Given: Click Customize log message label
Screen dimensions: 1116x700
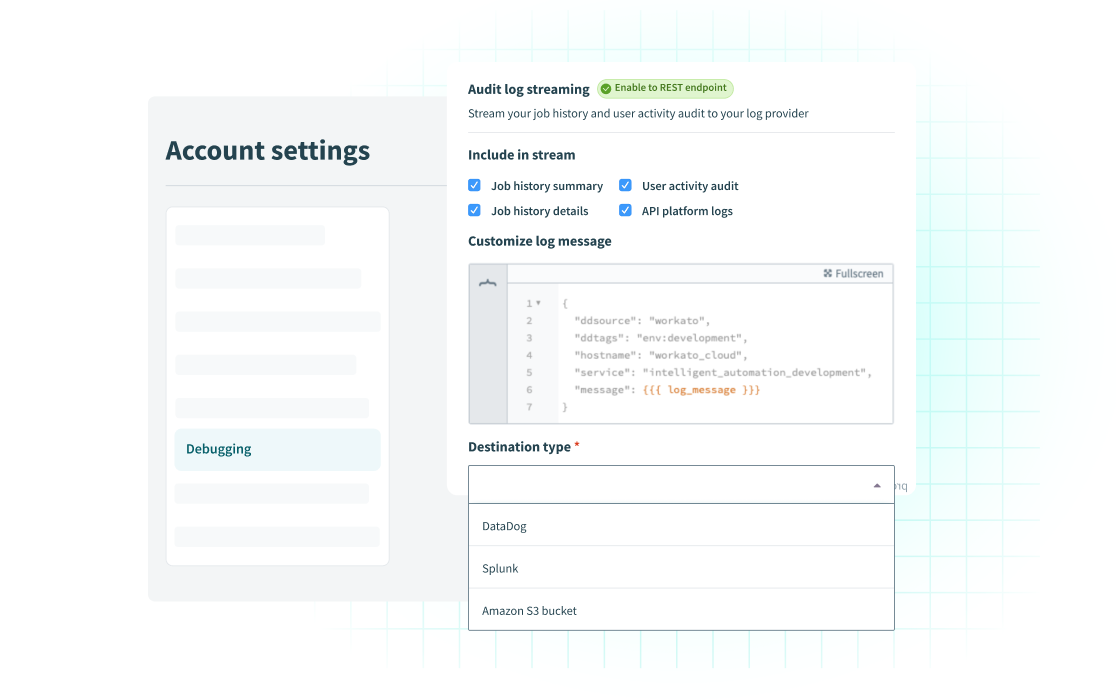Looking at the screenshot, I should point(539,241).
